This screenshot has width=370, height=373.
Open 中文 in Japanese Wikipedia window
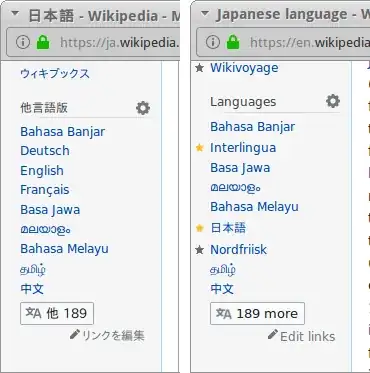(32, 289)
